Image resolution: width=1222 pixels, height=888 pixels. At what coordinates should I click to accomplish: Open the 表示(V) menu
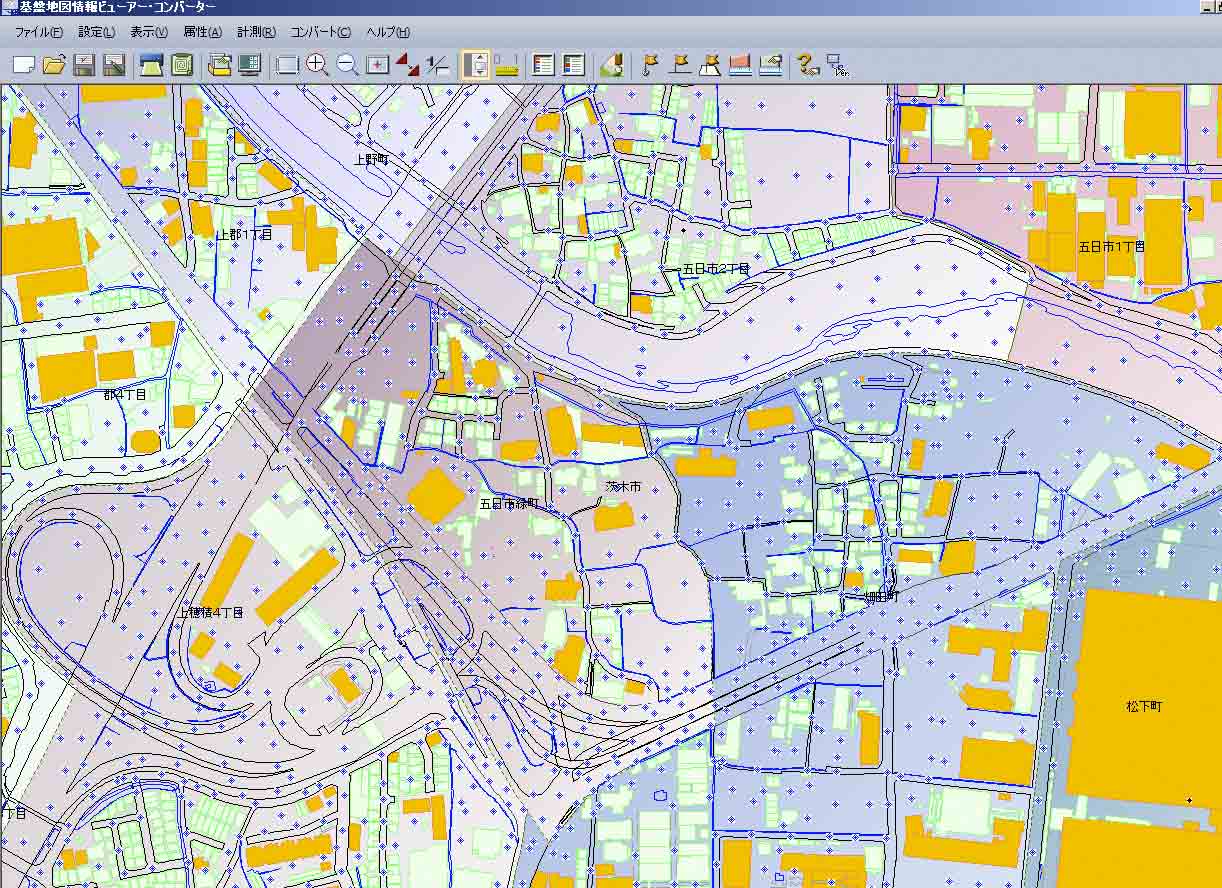[149, 32]
